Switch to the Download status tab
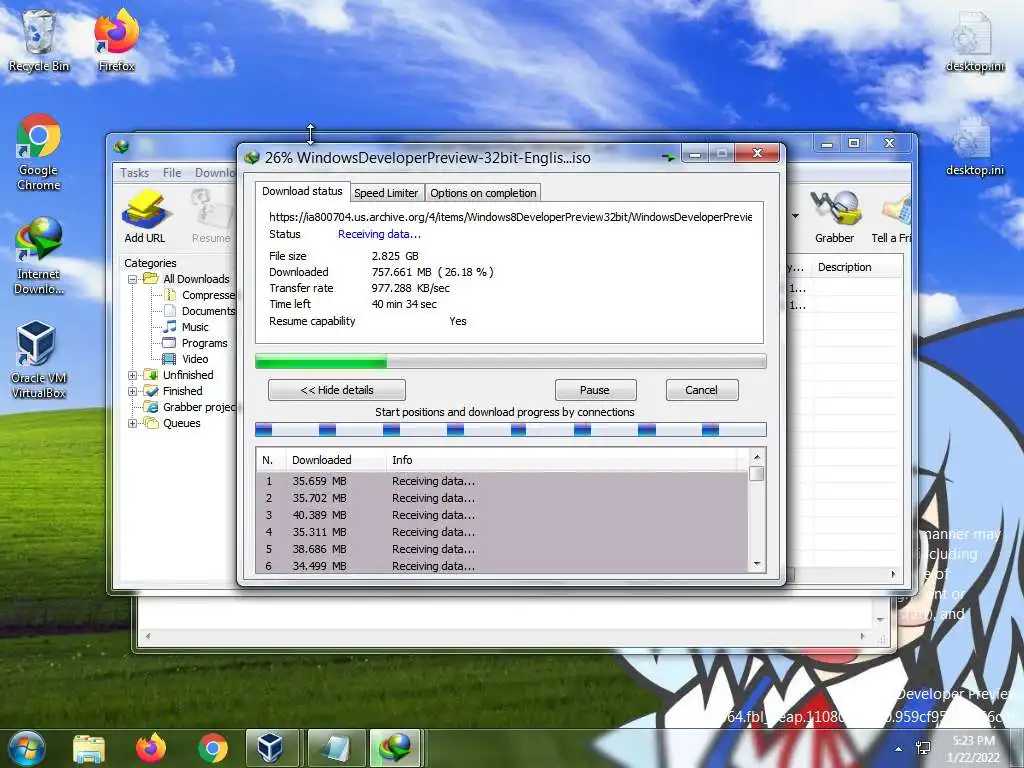This screenshot has height=768, width=1024. [x=302, y=191]
